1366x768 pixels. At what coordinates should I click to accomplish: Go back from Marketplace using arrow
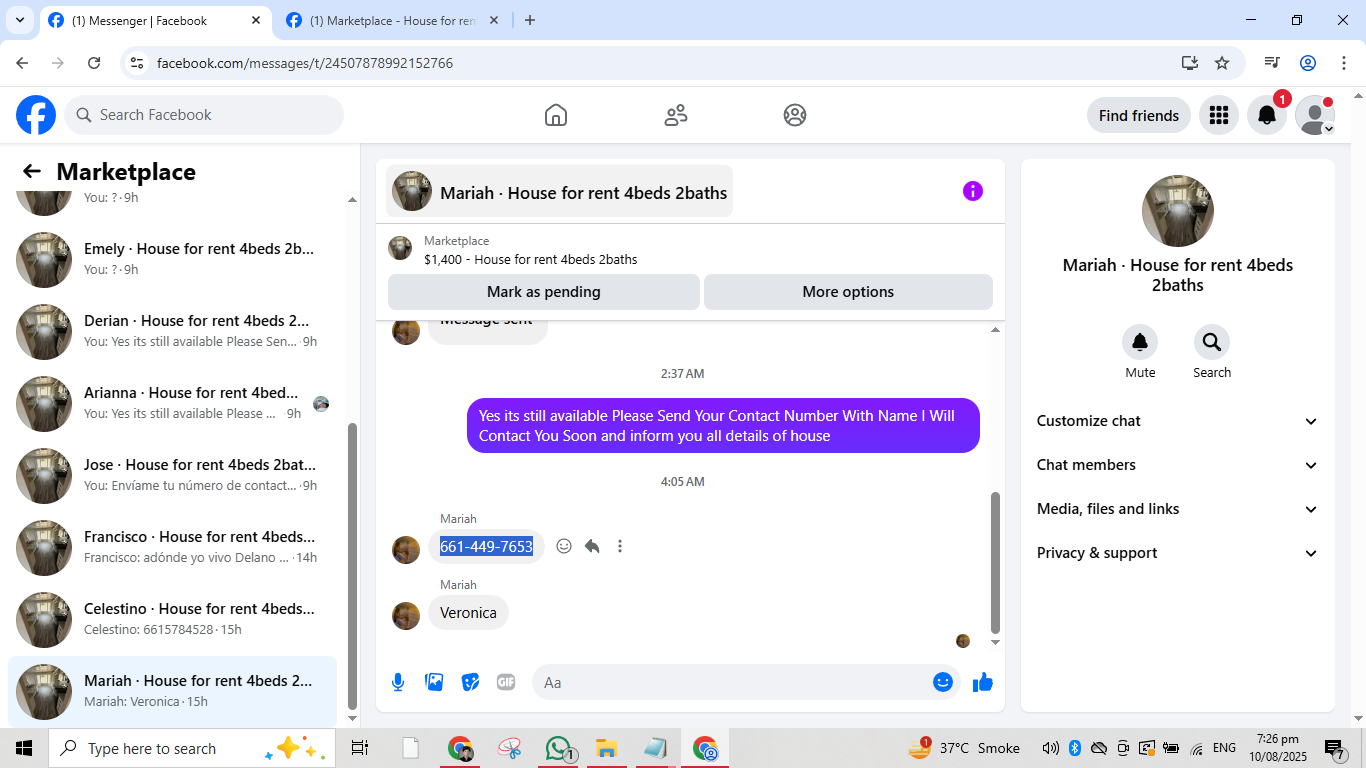(x=32, y=171)
